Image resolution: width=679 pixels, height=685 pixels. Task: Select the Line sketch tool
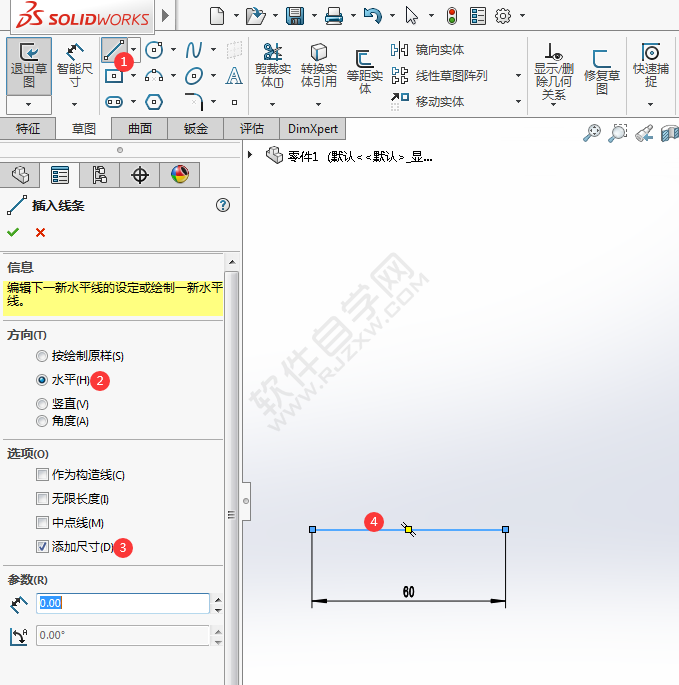pyautogui.click(x=114, y=50)
